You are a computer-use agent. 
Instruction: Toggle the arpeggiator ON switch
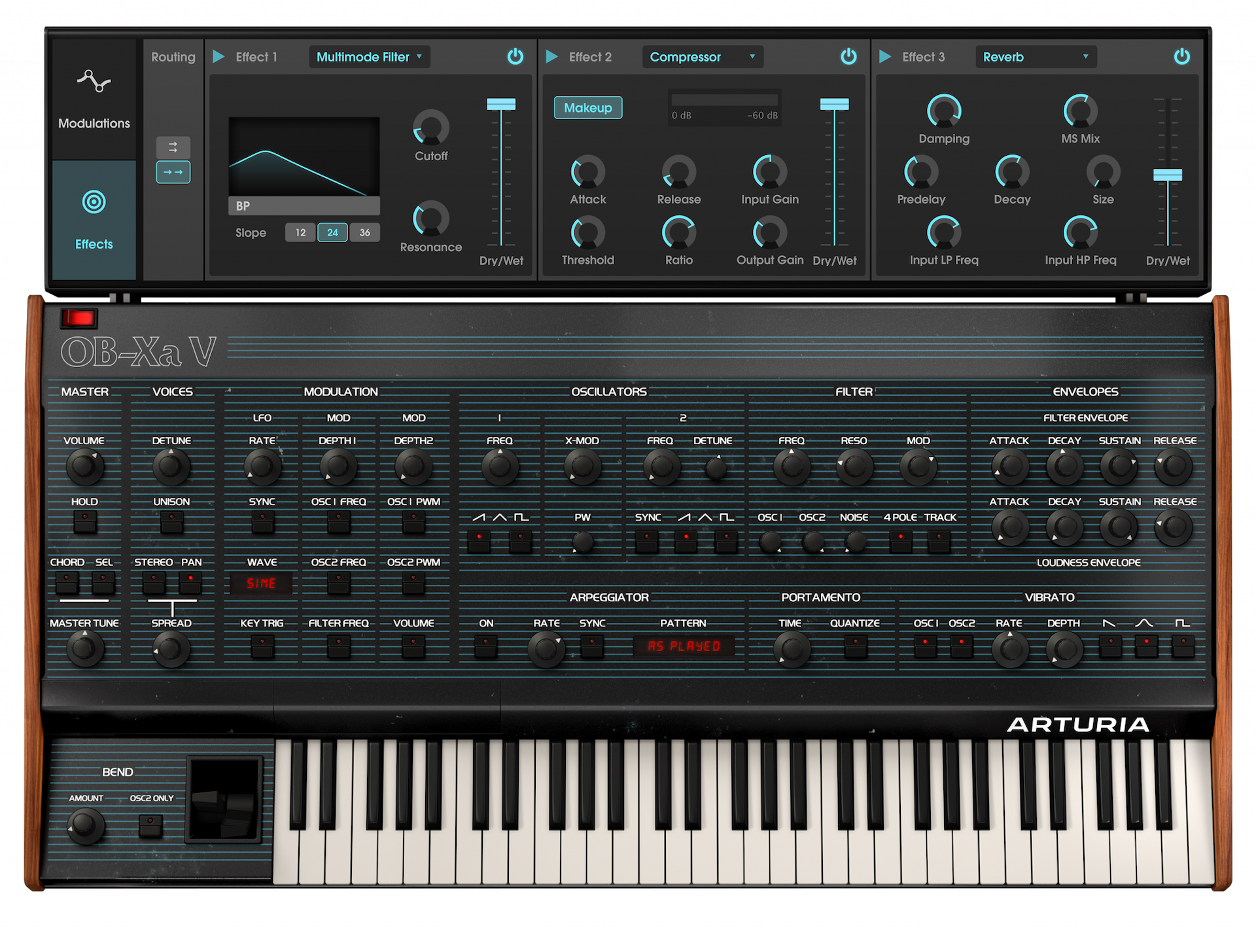coord(485,646)
